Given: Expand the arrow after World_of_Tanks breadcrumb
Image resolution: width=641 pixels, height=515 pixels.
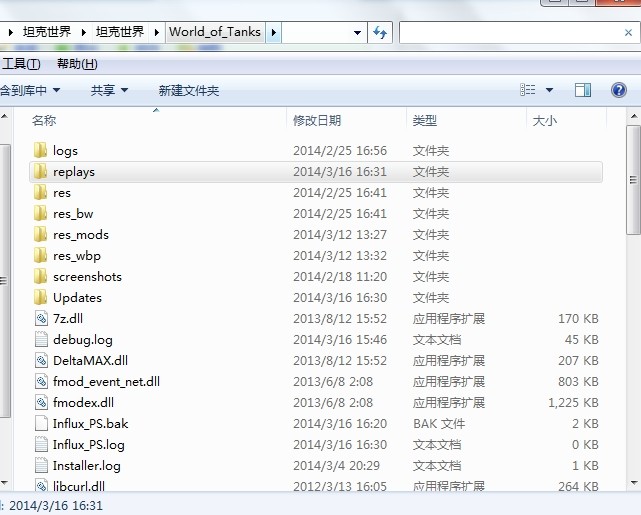Looking at the screenshot, I should click(274, 32).
